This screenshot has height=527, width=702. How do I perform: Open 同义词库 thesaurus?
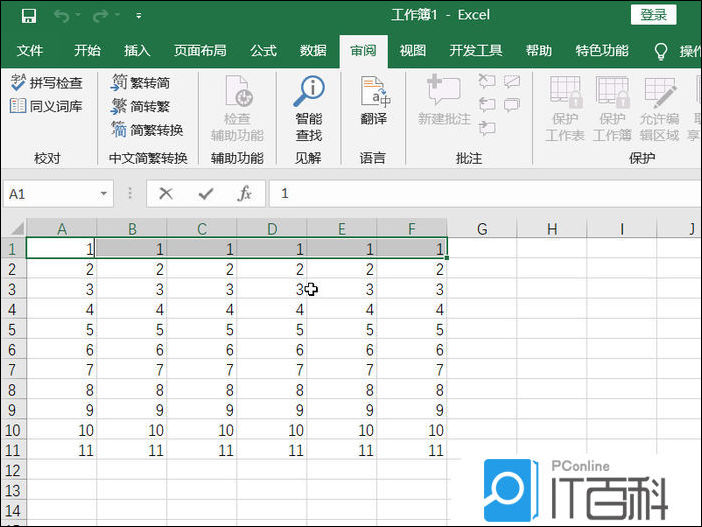pyautogui.click(x=47, y=107)
